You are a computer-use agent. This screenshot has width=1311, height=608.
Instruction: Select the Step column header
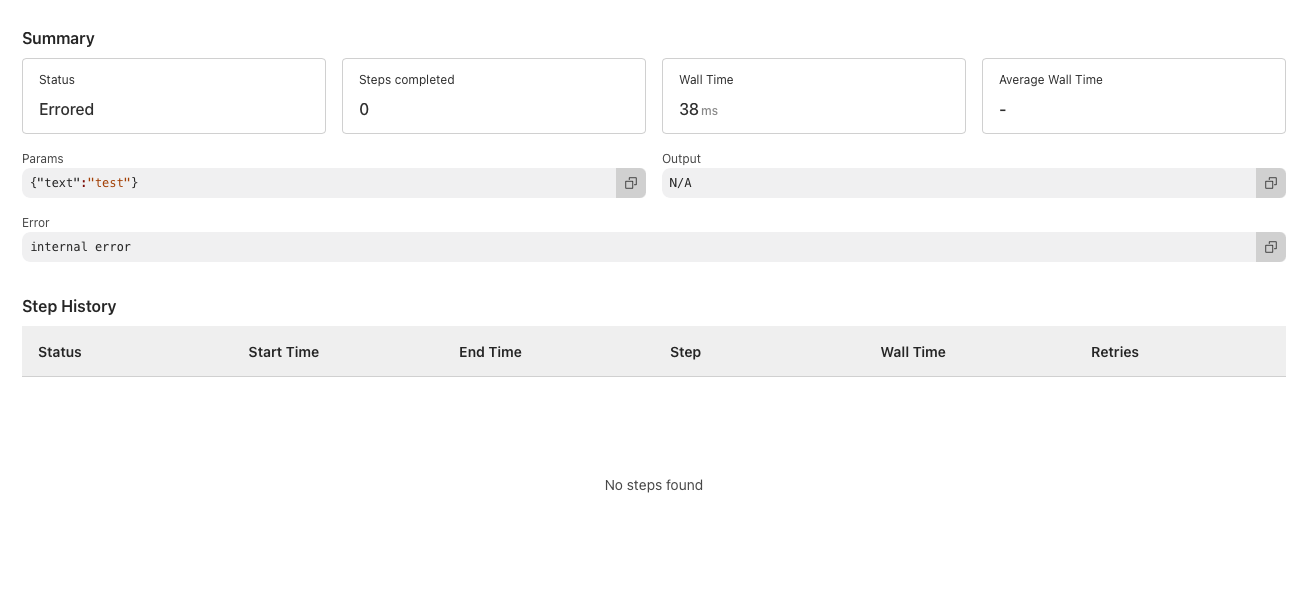click(x=685, y=352)
